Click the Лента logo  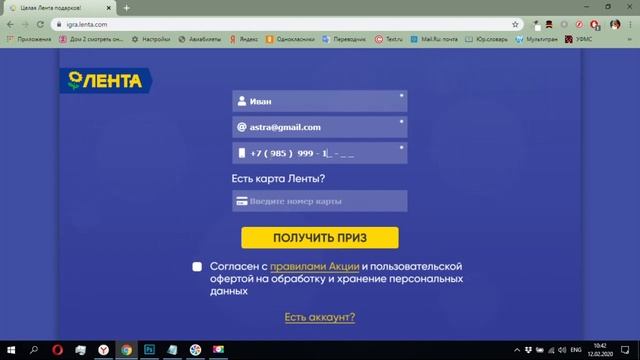click(x=106, y=80)
